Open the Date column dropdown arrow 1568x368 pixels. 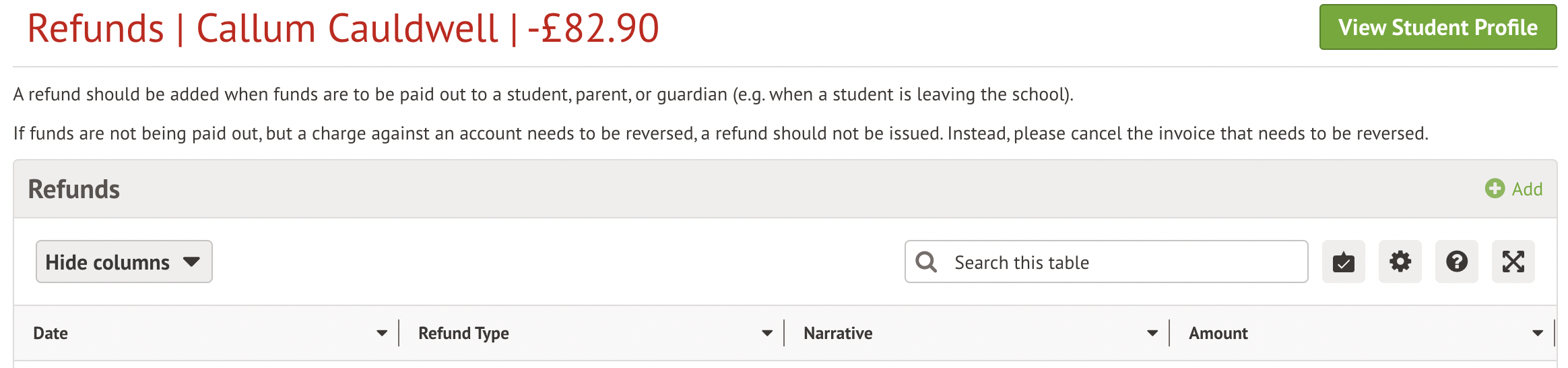pyautogui.click(x=382, y=334)
